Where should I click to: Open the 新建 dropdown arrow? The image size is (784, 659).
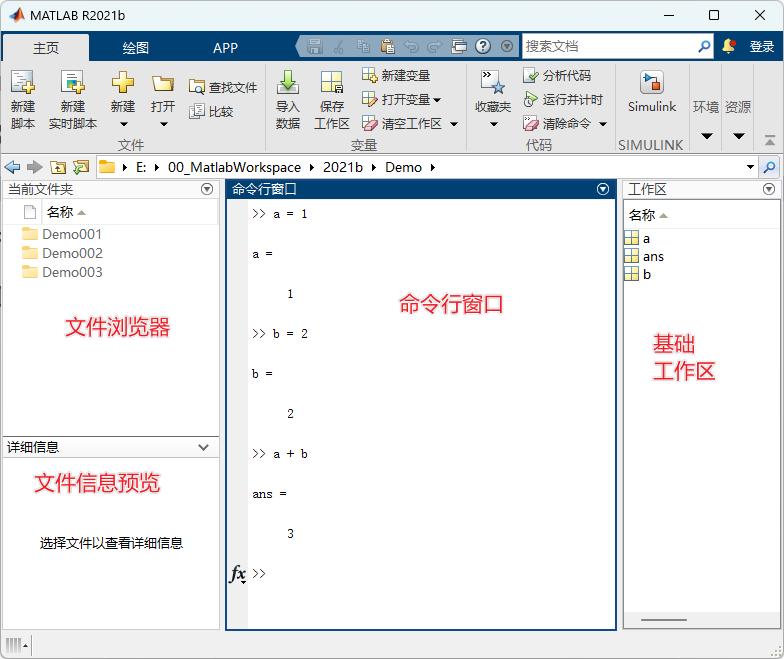(x=124, y=124)
